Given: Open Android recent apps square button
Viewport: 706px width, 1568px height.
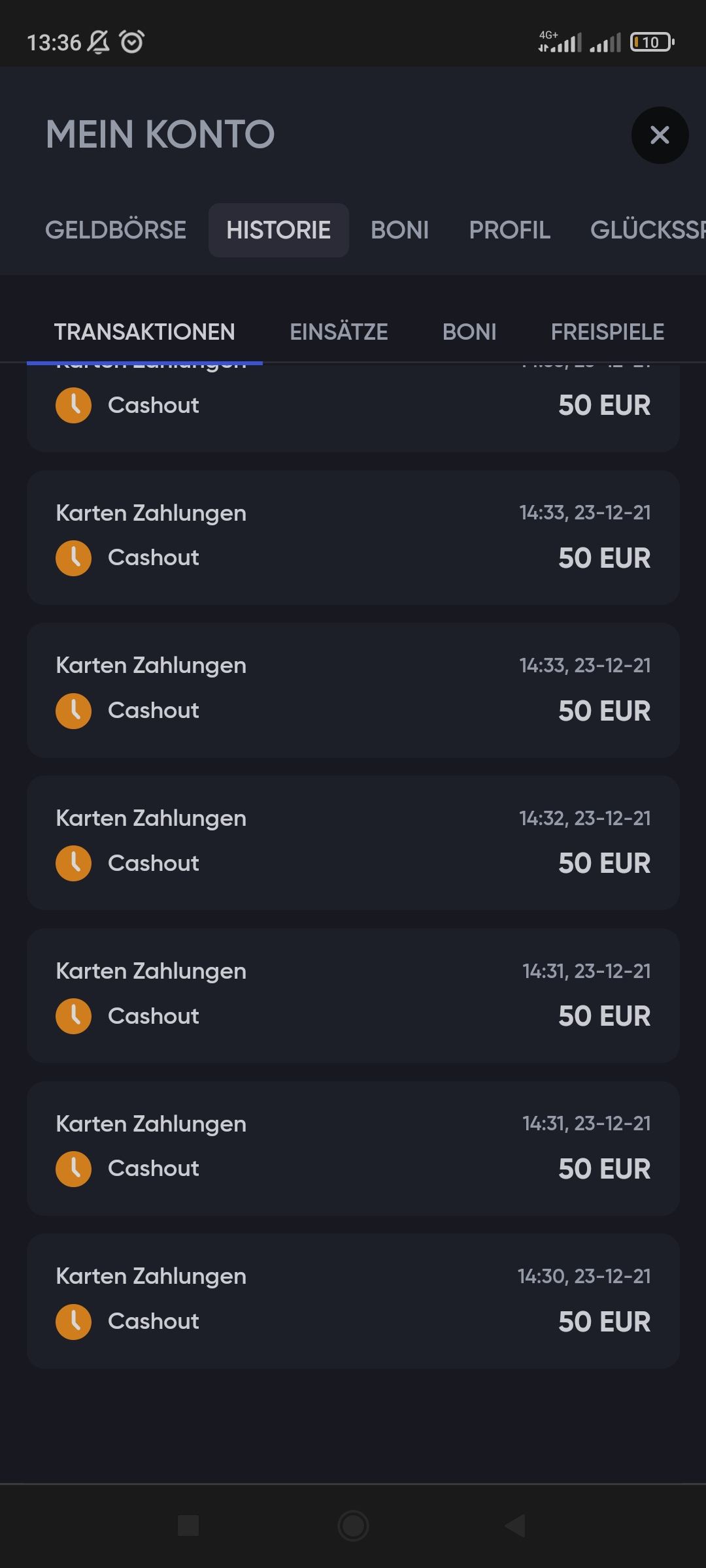Looking at the screenshot, I should pyautogui.click(x=188, y=1526).
